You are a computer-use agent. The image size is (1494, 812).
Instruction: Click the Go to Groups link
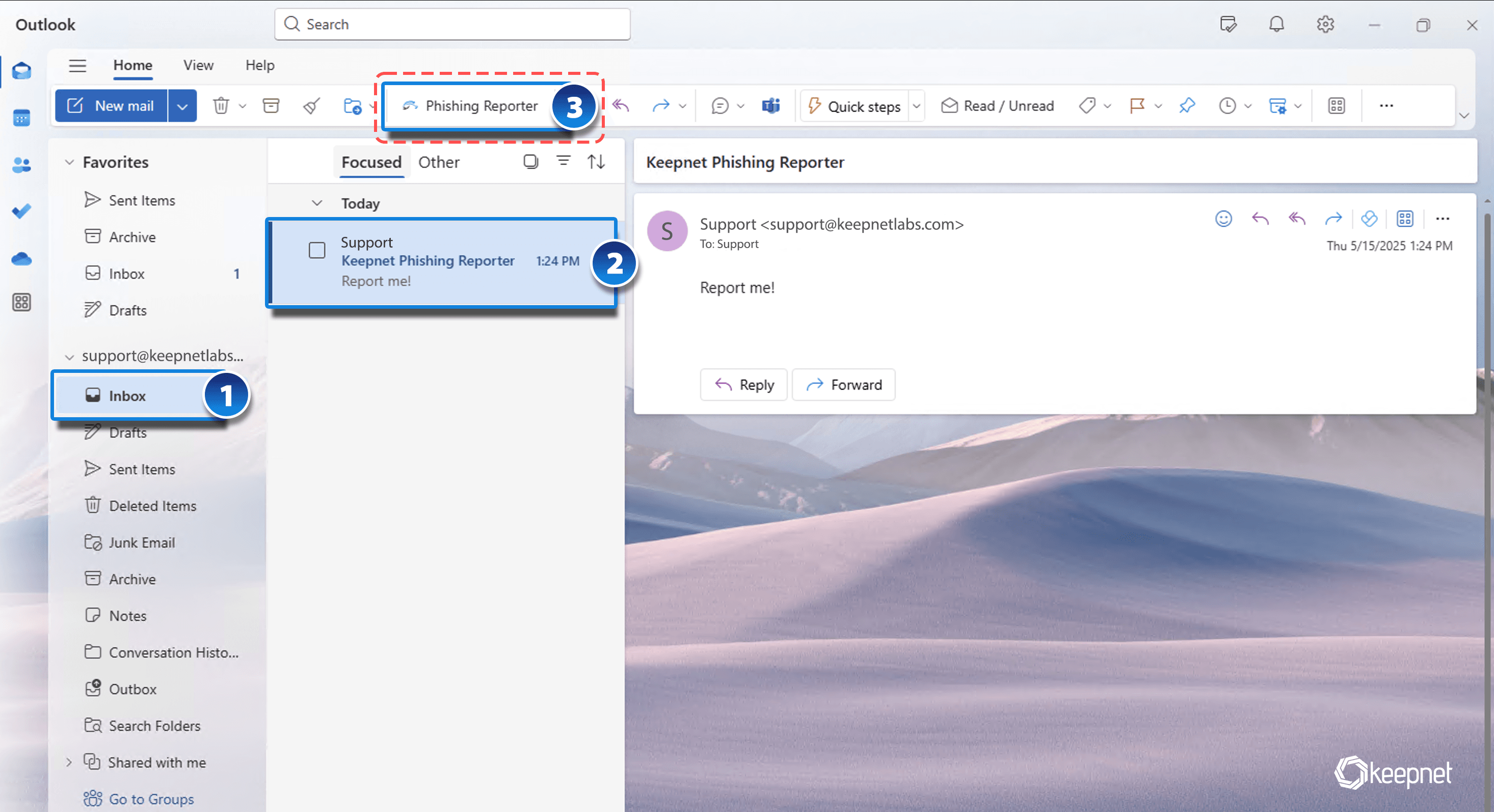[x=151, y=799]
